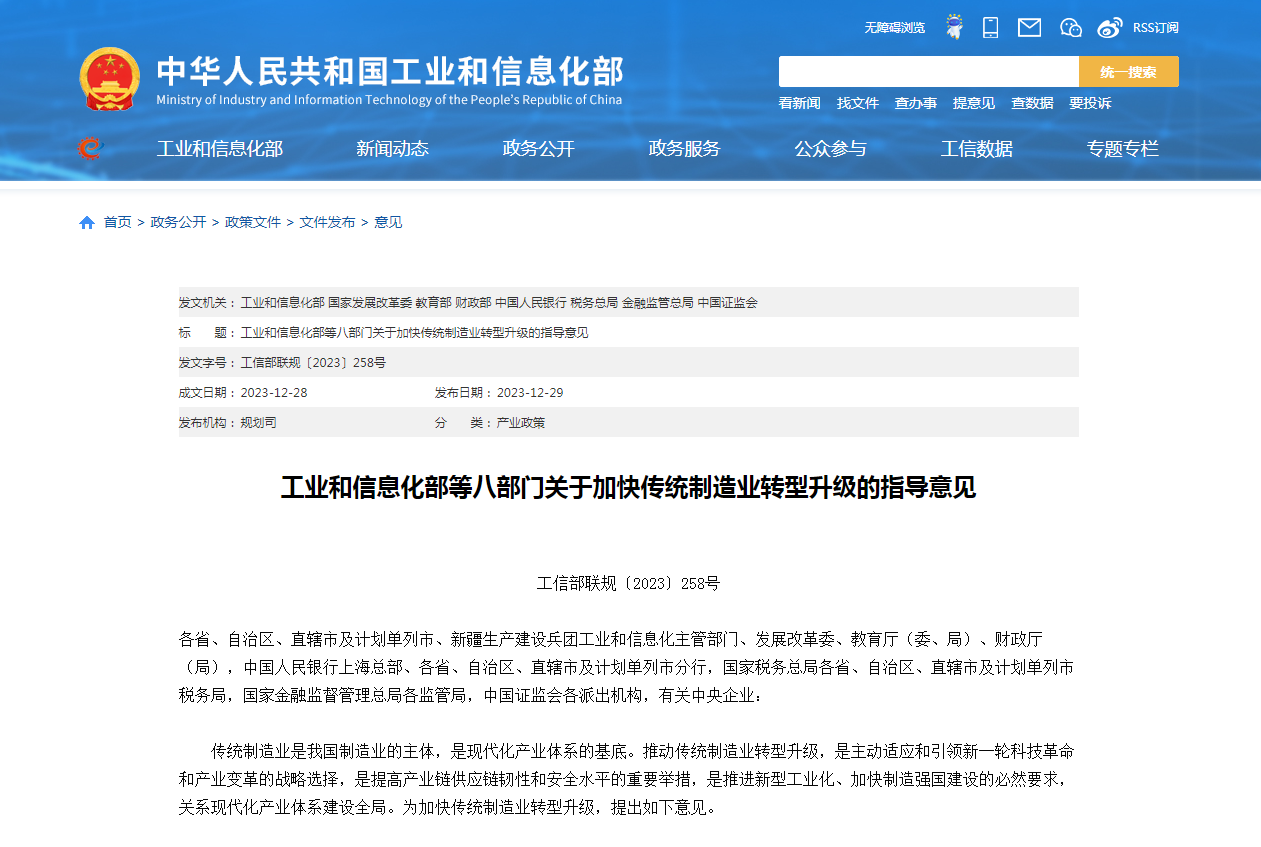The height and width of the screenshot is (847, 1261).
Task: Open the 看新闻 quick link
Action: coord(798,103)
